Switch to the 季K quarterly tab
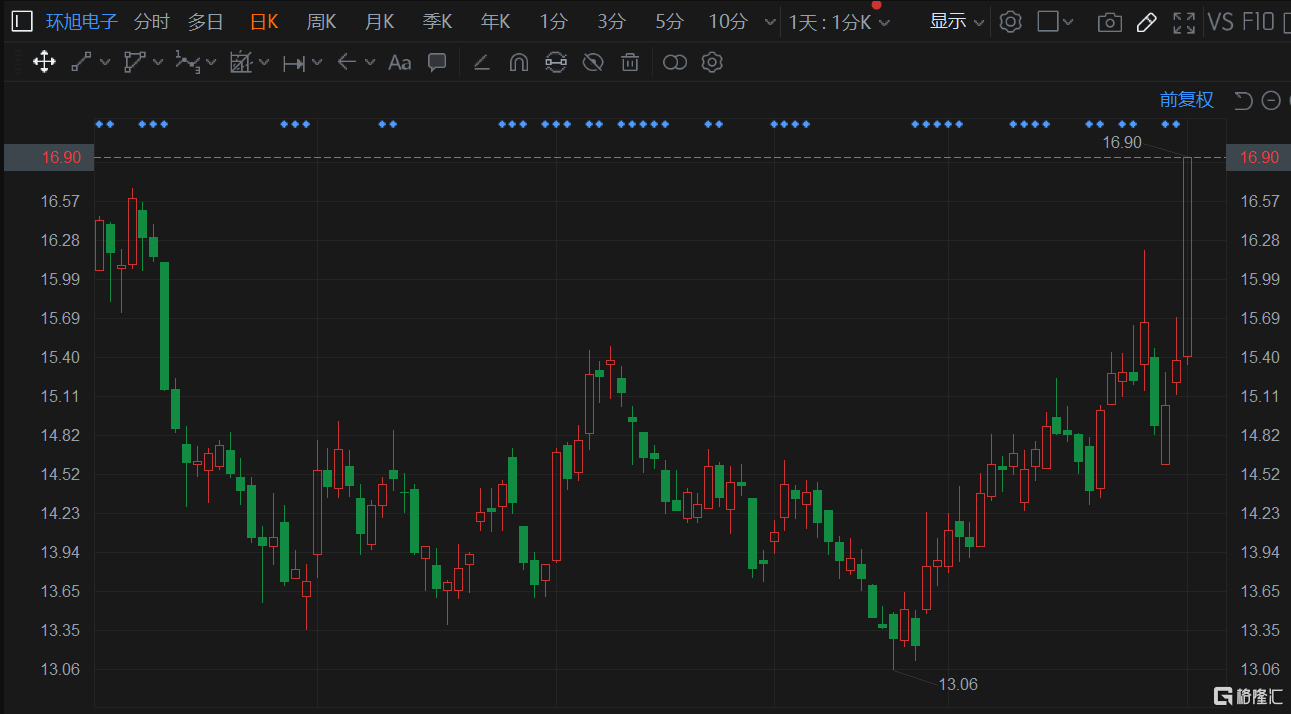Viewport: 1291px width, 714px height. tap(437, 22)
